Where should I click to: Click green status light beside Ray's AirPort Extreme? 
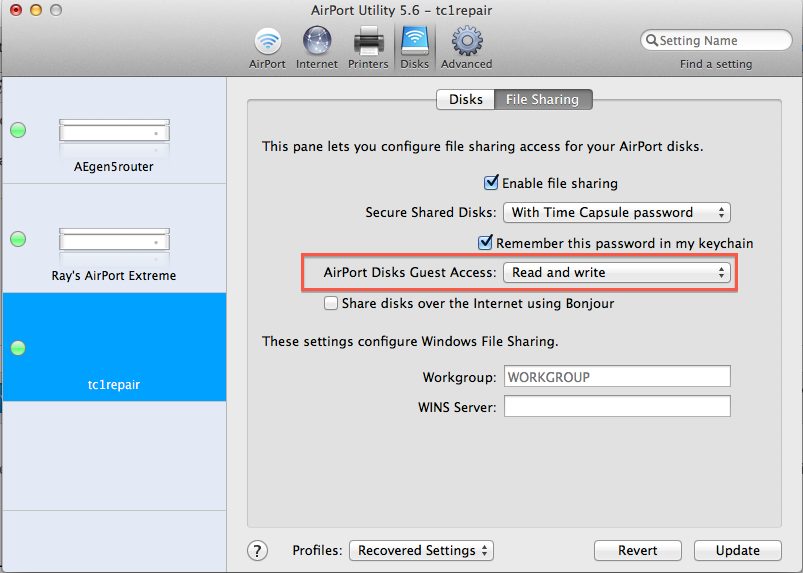coord(18,239)
